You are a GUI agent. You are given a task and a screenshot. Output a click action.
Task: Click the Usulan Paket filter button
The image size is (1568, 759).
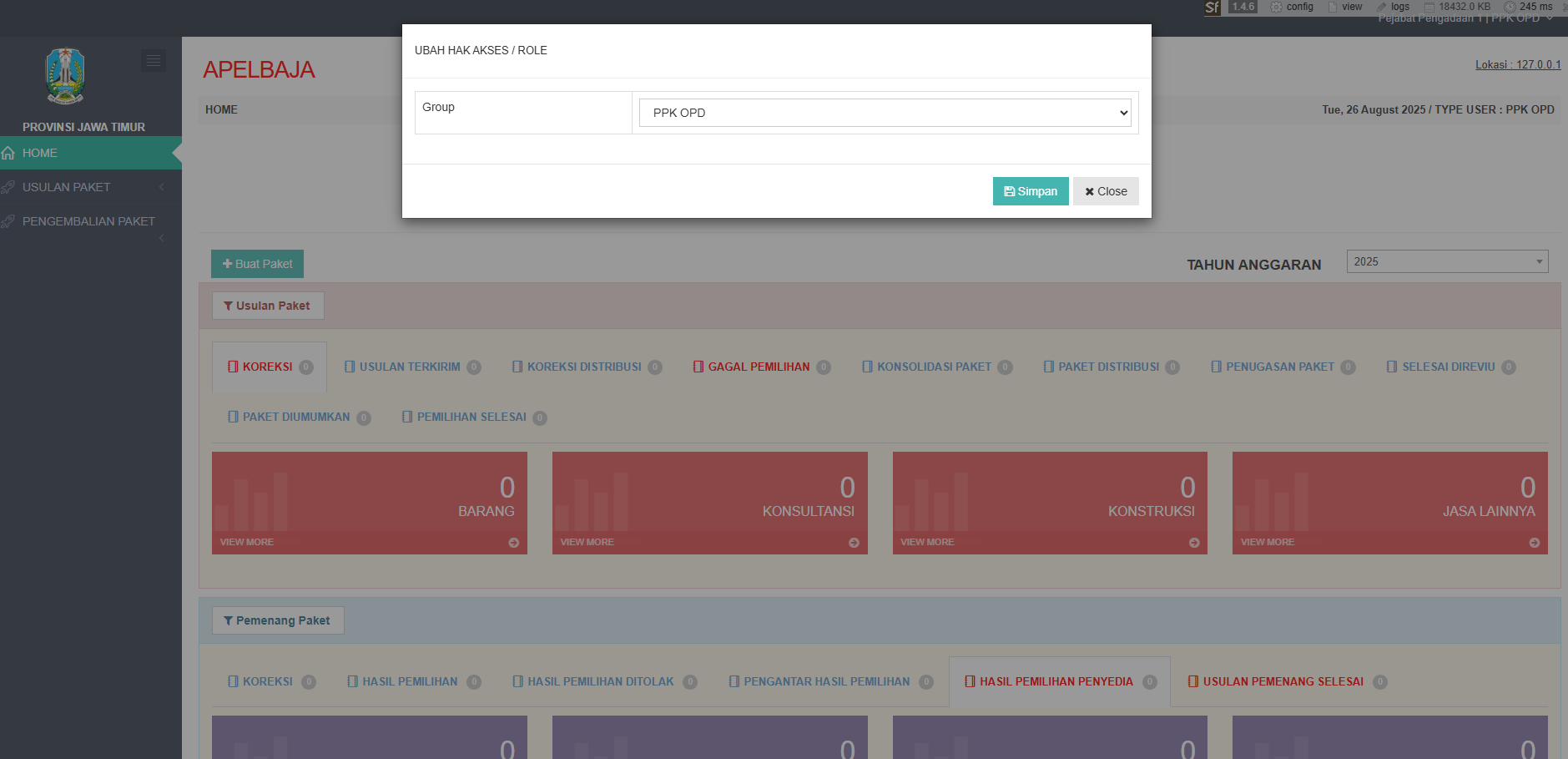tap(267, 306)
